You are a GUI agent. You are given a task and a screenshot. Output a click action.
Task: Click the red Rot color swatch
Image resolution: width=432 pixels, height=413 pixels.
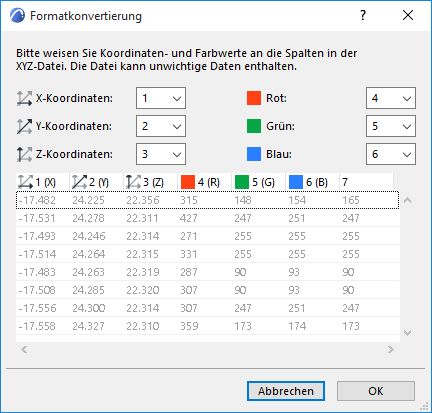click(254, 98)
